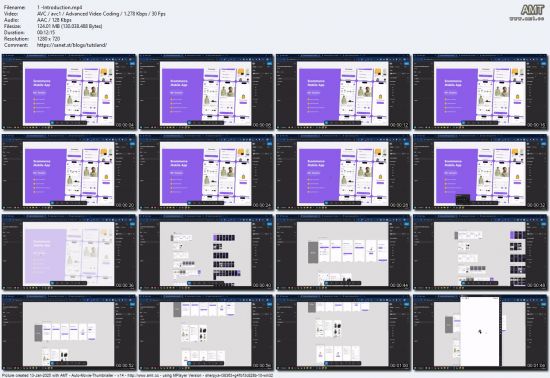The image size is (550, 378).
Task: Open the thumbnail stamped 00:00:08
Action: (206, 92)
